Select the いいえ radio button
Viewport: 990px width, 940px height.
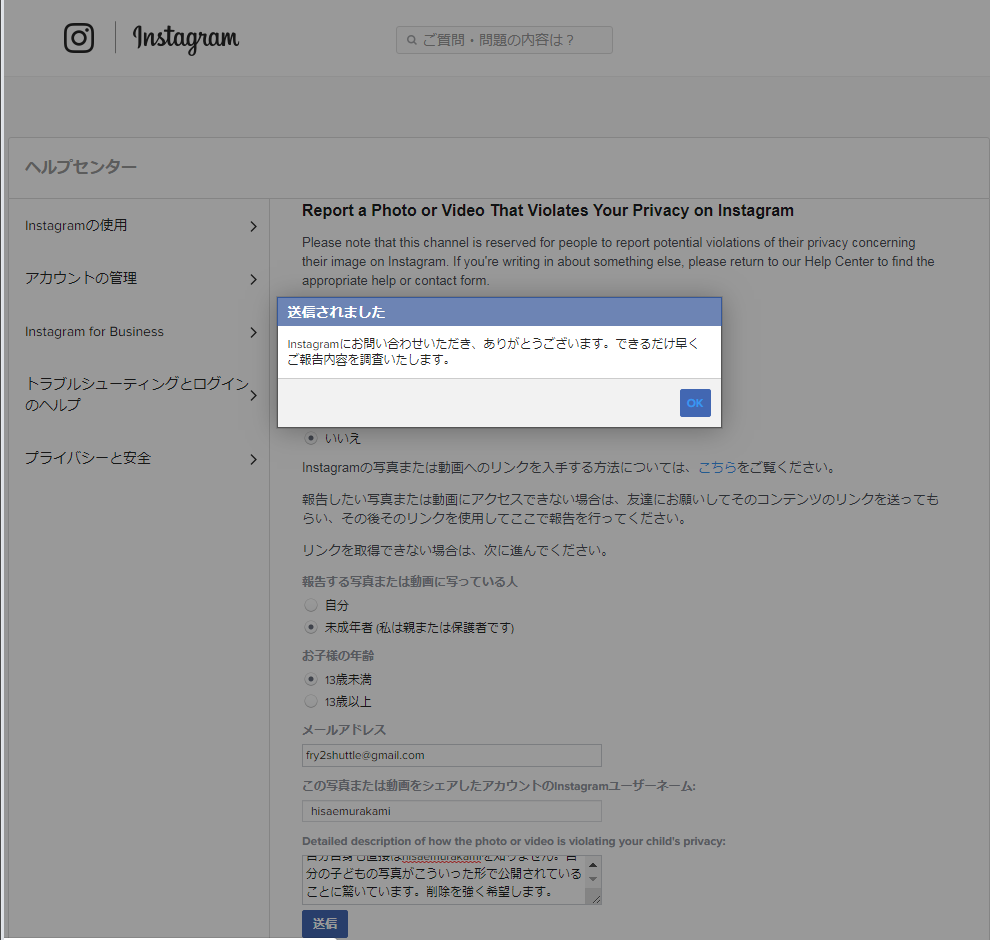click(x=311, y=438)
